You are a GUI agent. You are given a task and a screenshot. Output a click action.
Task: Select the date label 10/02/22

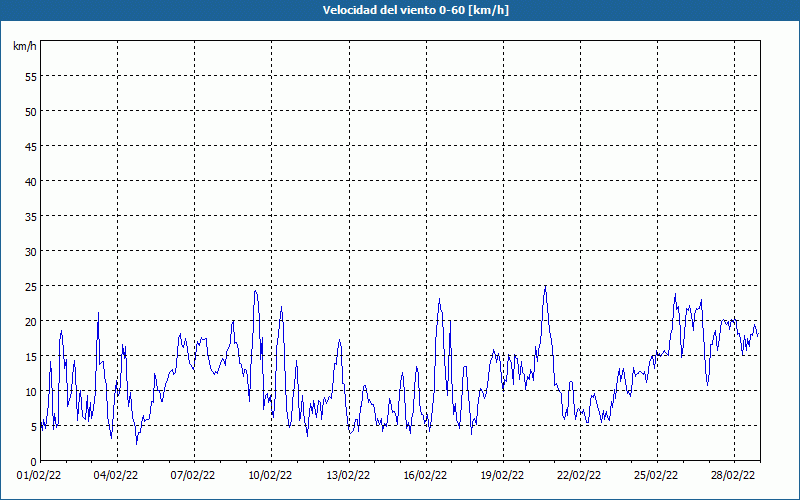pos(270,476)
